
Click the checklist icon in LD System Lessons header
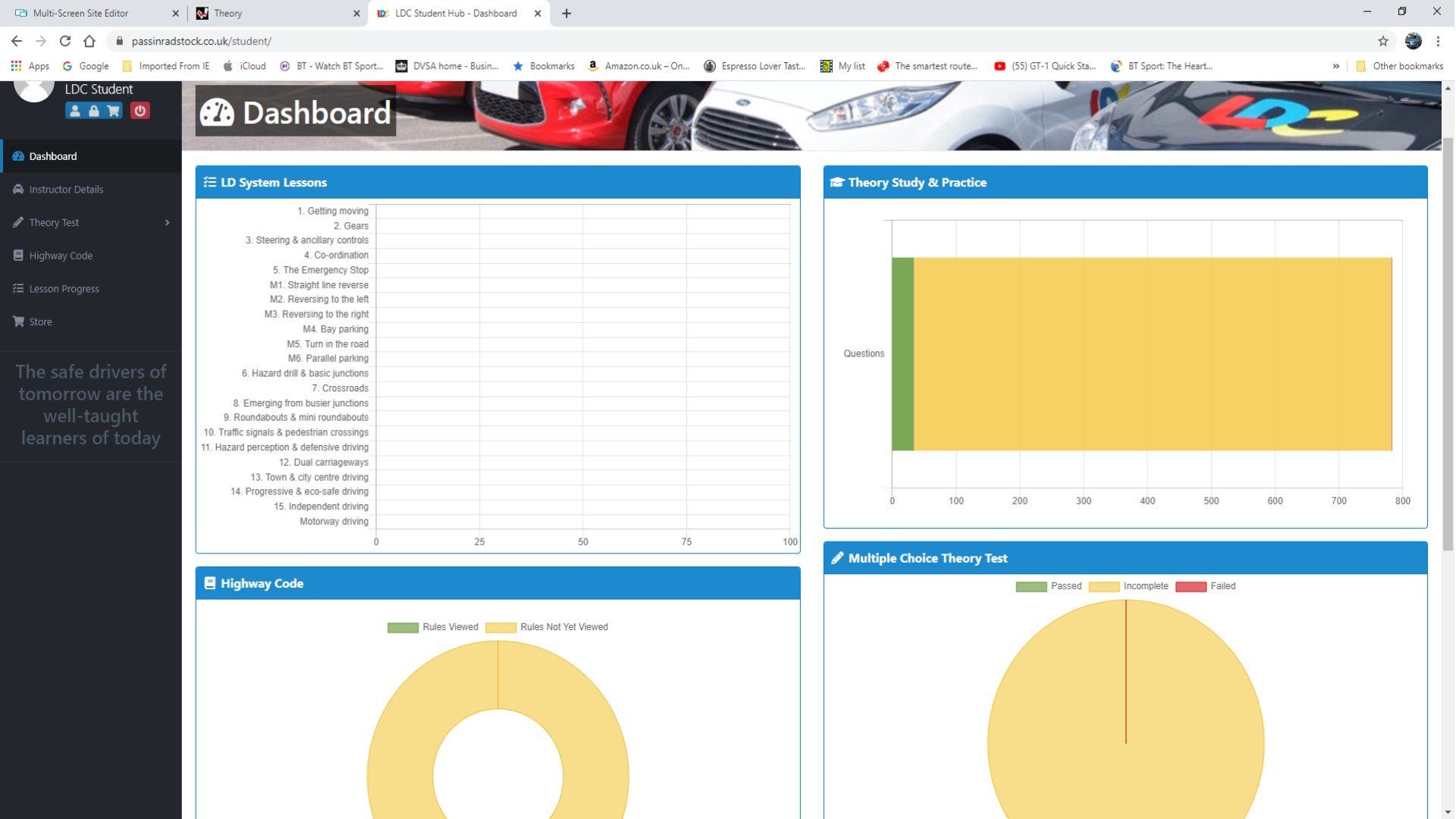click(x=210, y=182)
